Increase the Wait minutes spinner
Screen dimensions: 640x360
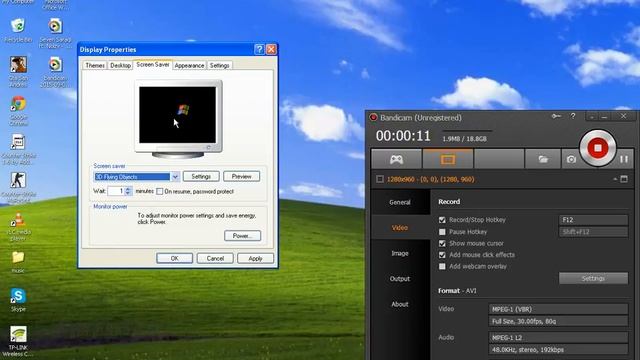(128, 189)
